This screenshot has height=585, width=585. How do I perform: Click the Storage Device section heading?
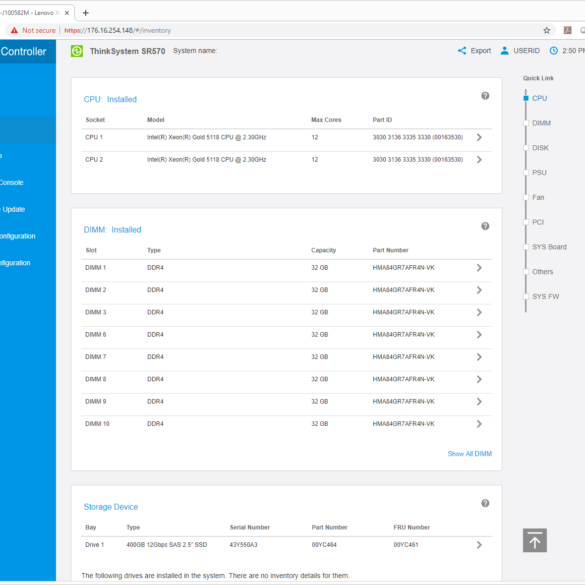pos(111,507)
